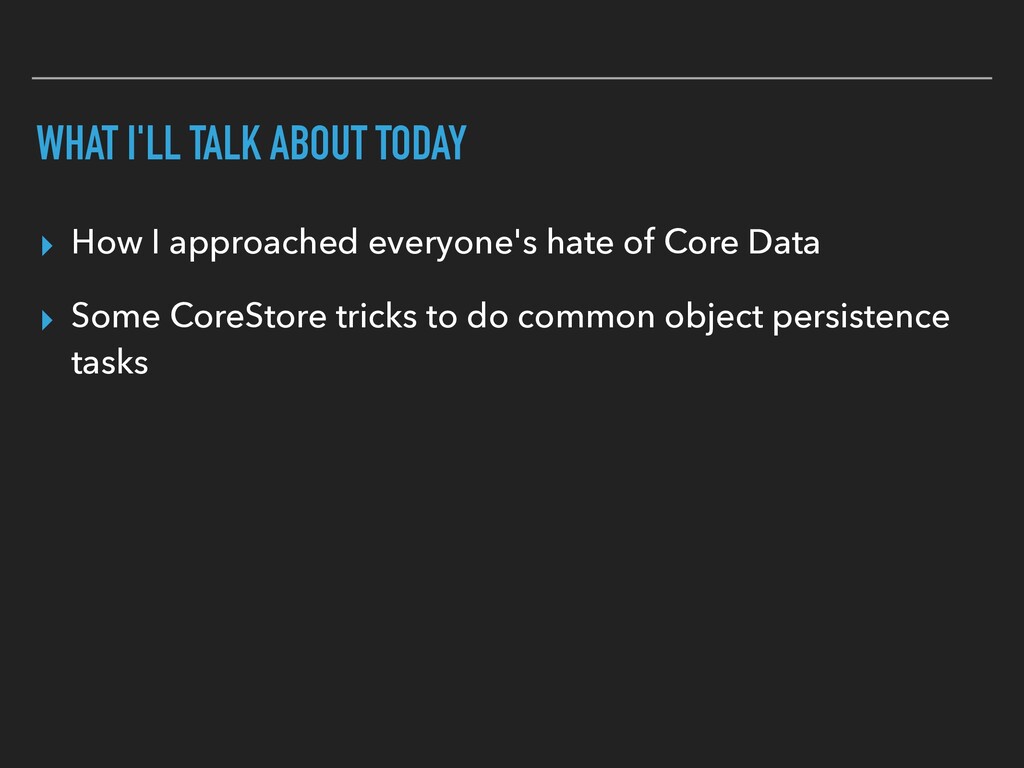The width and height of the screenshot is (1024, 768).
Task: Click the word 'Some' starting the second bullet
Action: click(x=116, y=316)
